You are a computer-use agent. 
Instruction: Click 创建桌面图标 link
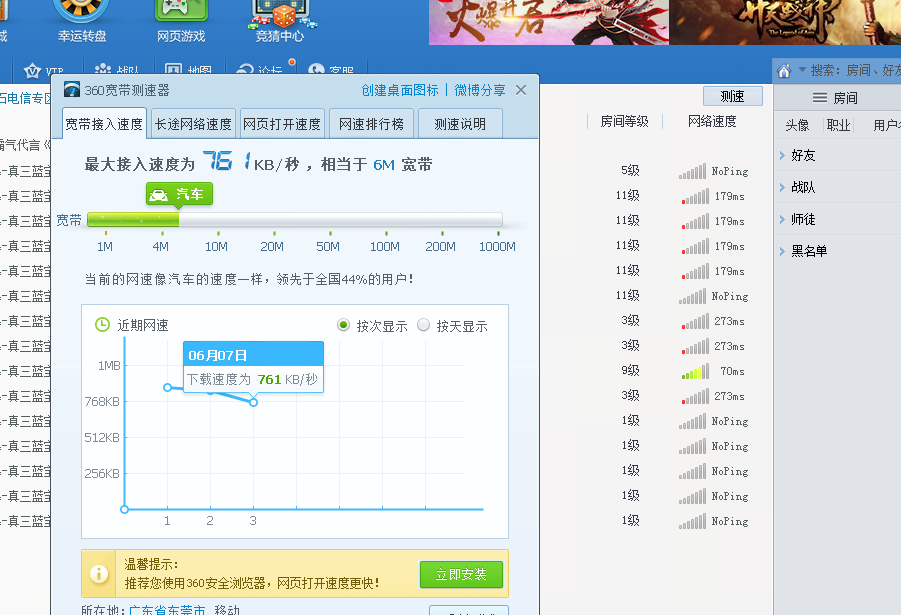[400, 90]
